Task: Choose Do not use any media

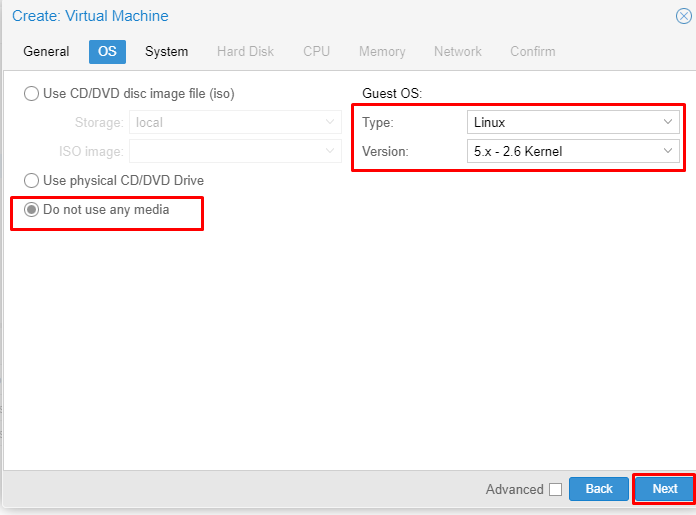Action: [32, 210]
